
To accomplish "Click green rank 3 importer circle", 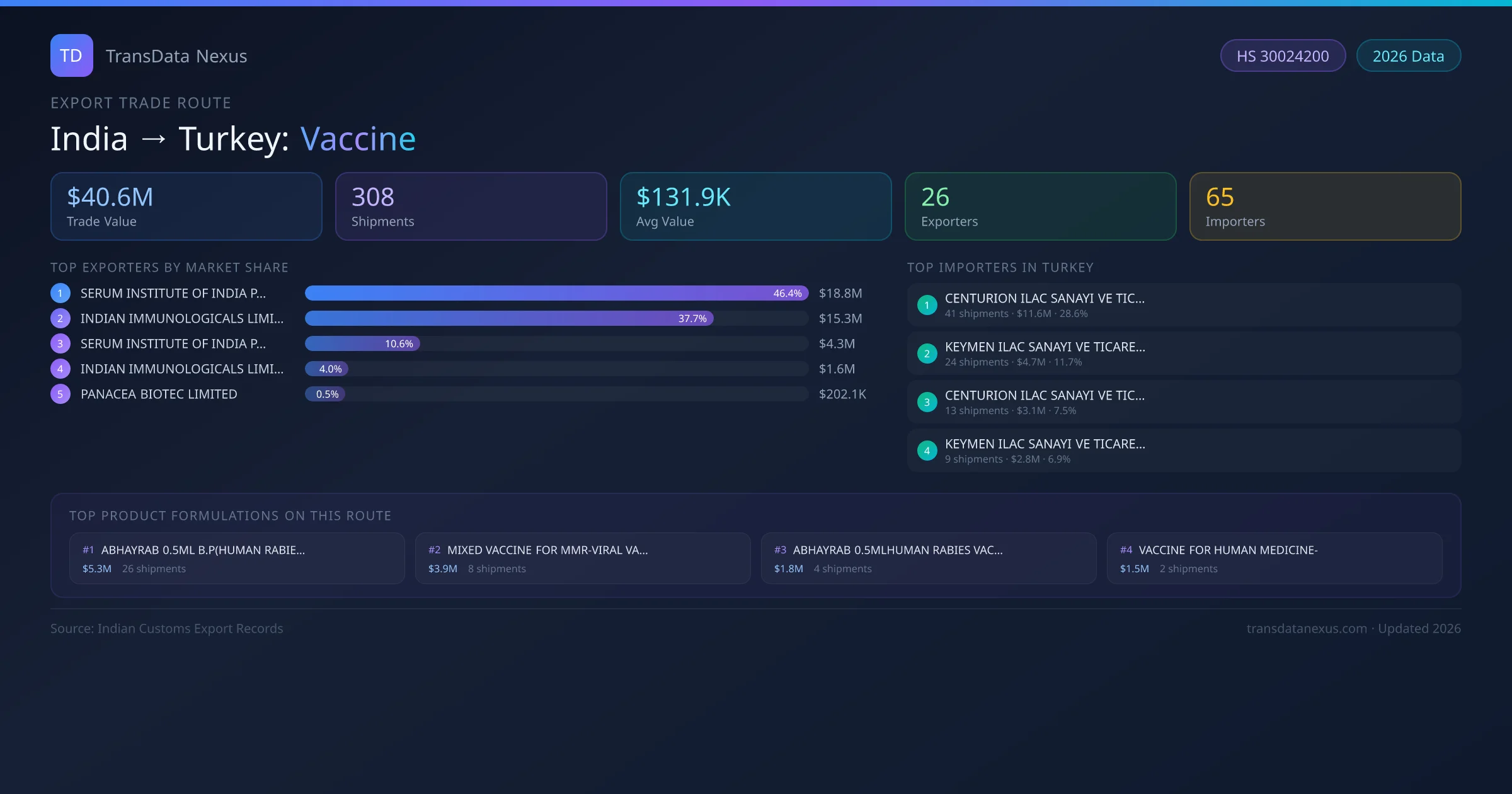I will pos(927,402).
